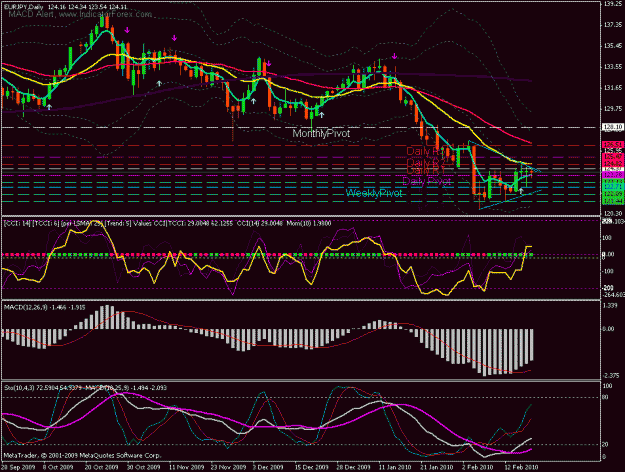Click the 20 stochastic level value
Screen dimensions: 625x472
(605, 444)
